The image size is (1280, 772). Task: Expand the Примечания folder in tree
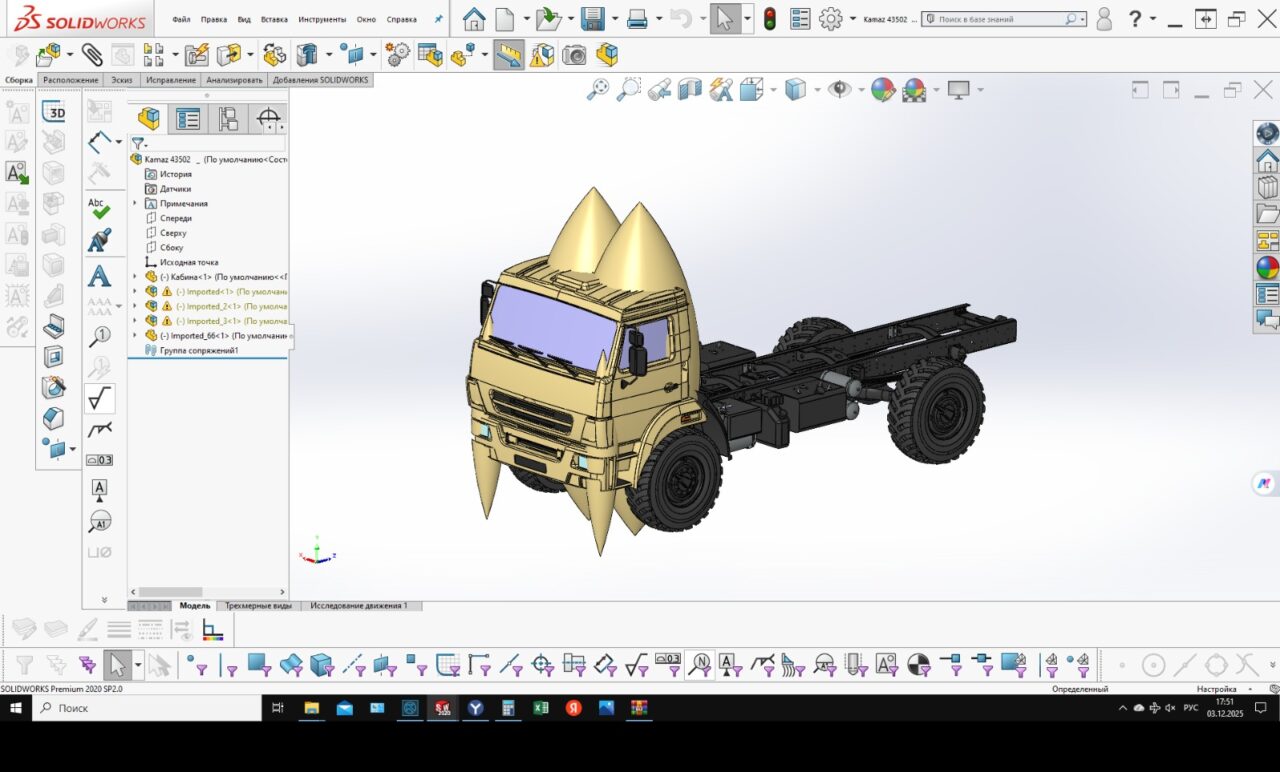point(135,204)
